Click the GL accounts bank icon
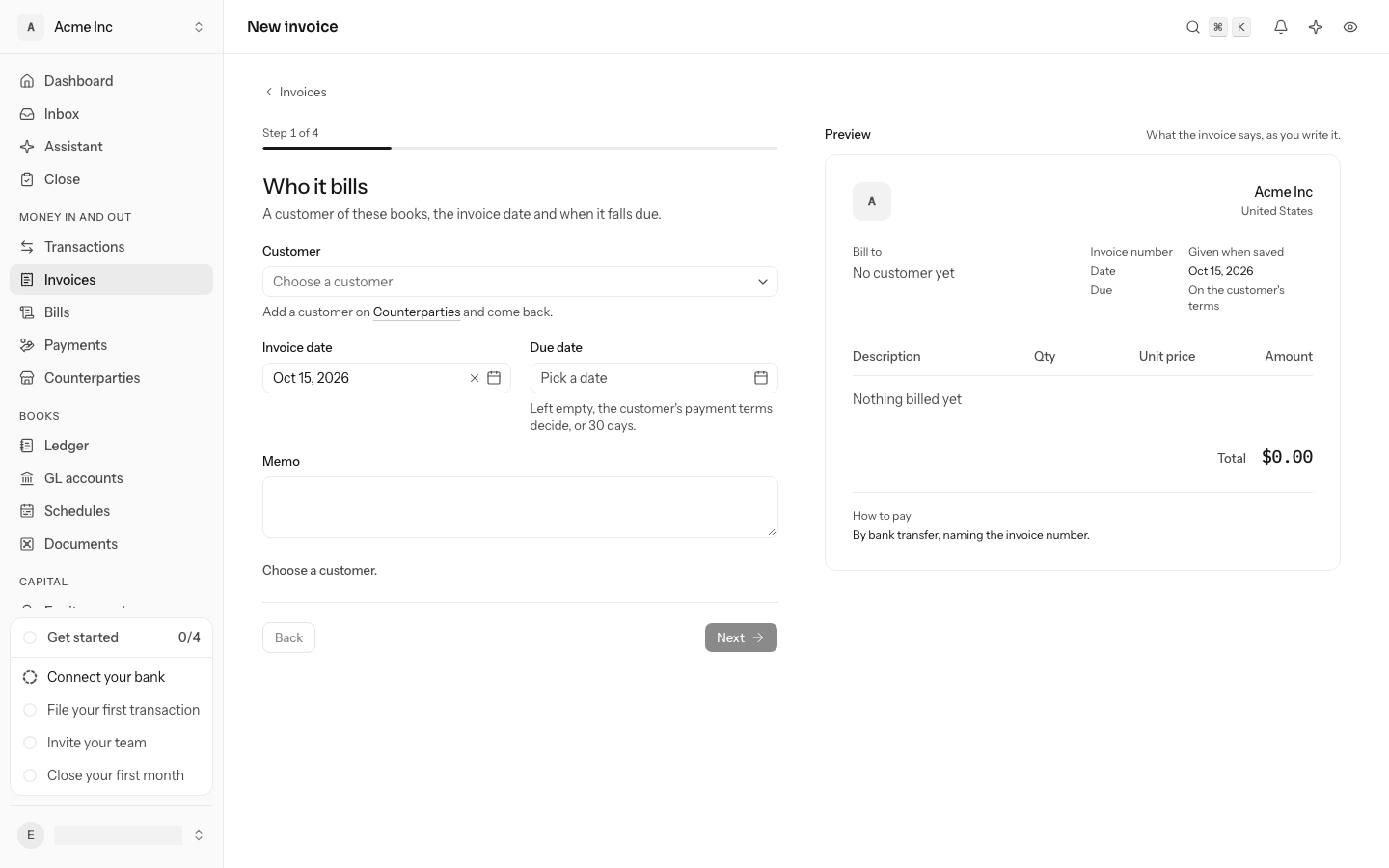The height and width of the screenshot is (868, 1389). pyautogui.click(x=27, y=478)
